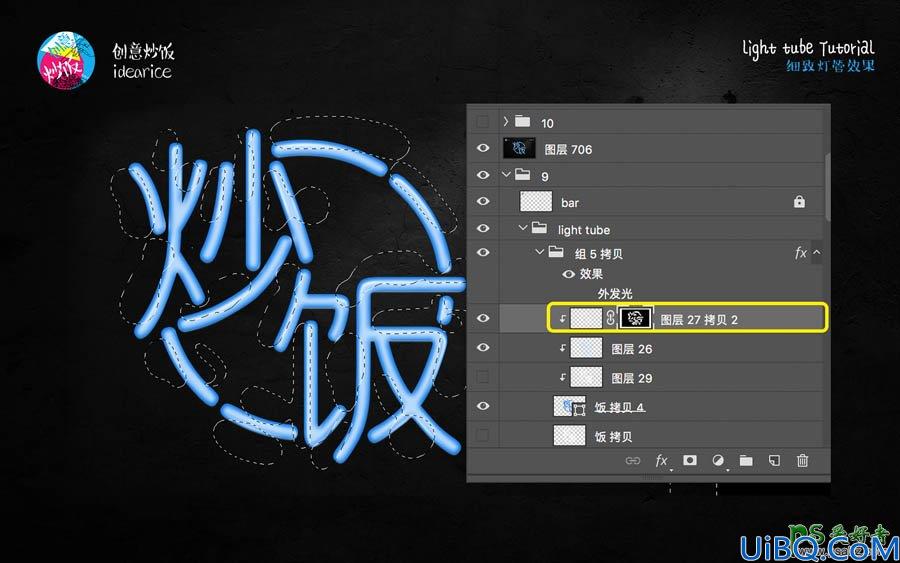Screen dimensions: 900x563
Task: Click the clipping arrow on 图层 26
Action: coord(562,348)
